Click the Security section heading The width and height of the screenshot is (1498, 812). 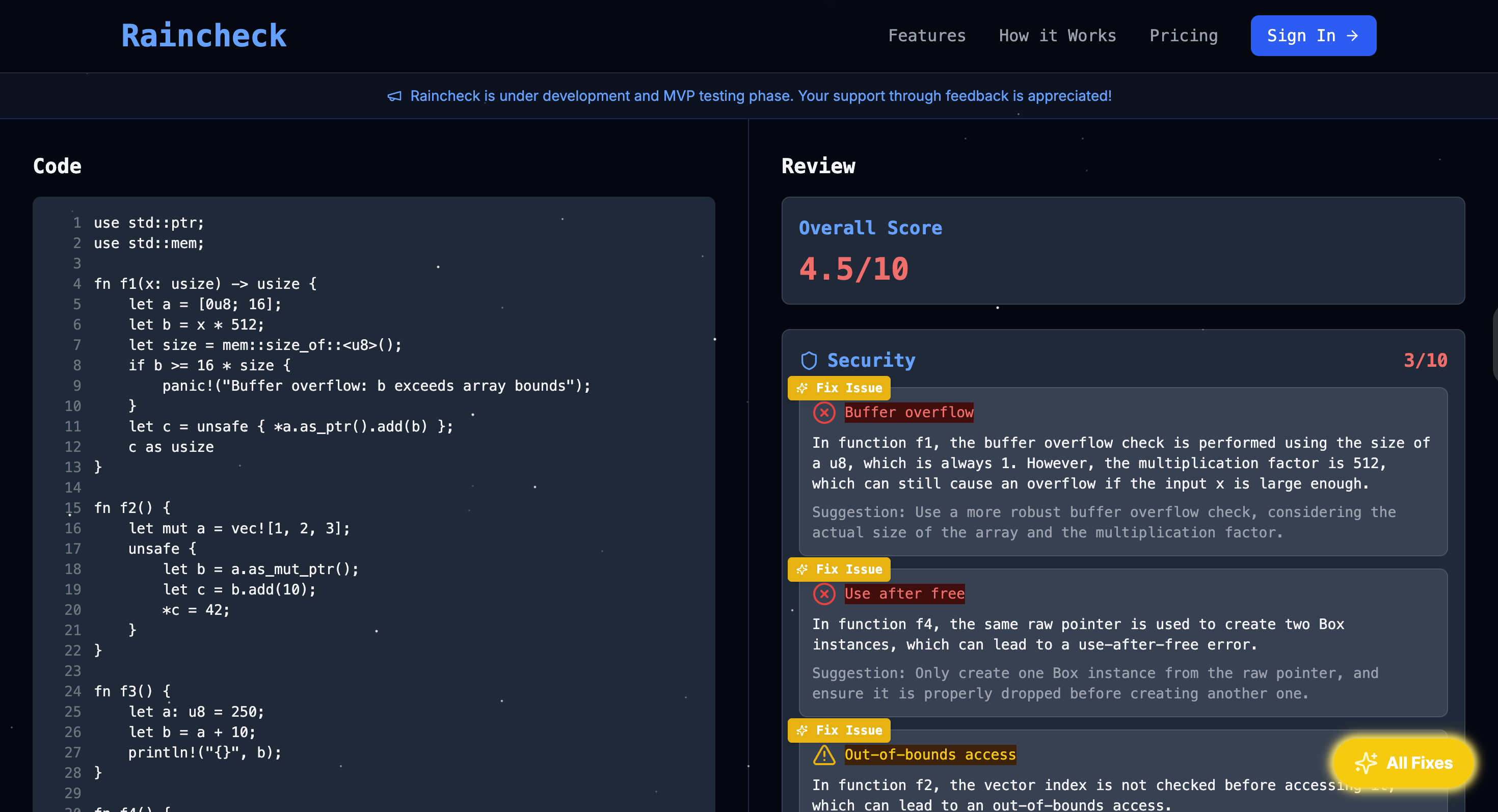click(871, 360)
